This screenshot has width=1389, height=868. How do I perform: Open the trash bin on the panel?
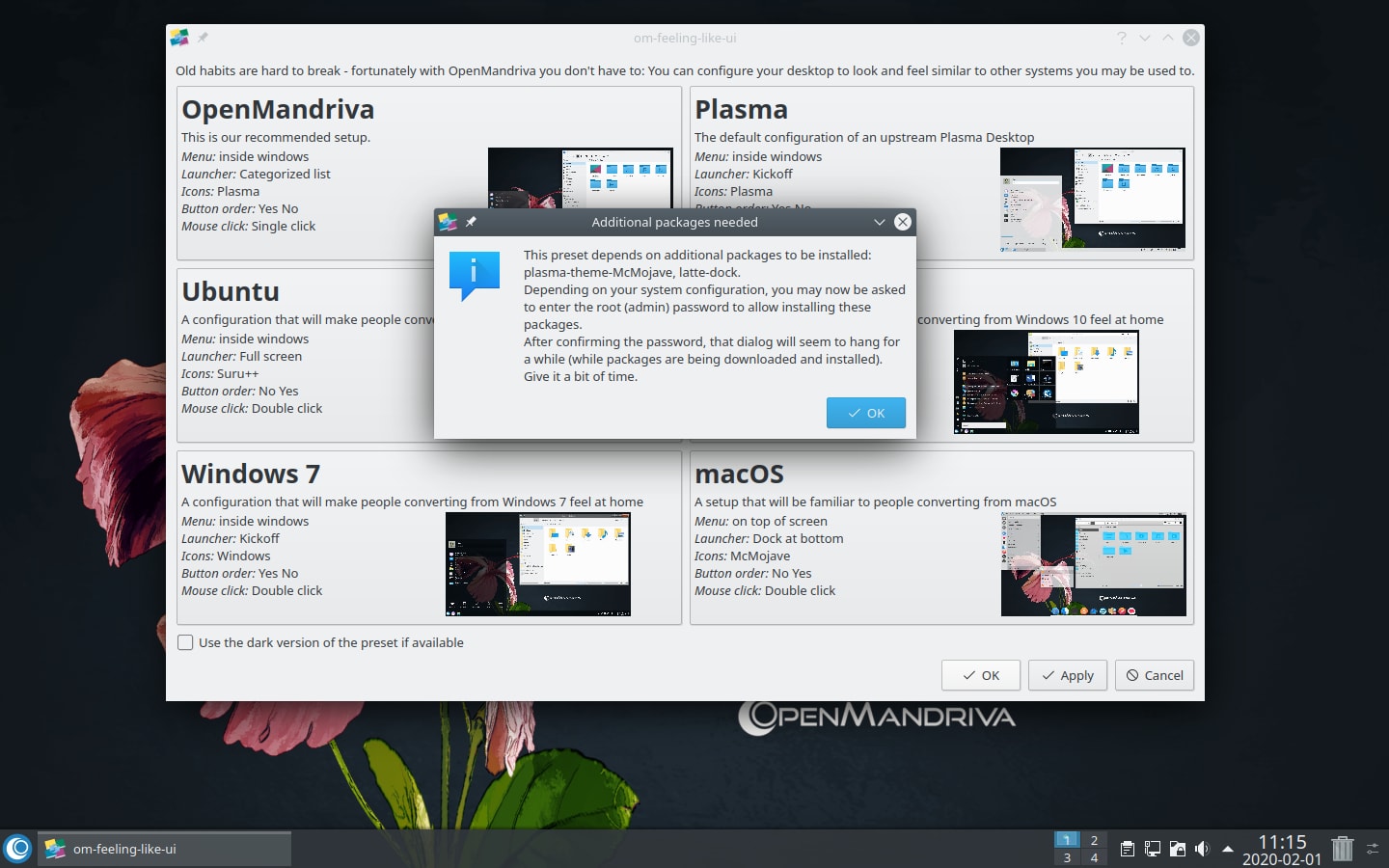click(1342, 849)
